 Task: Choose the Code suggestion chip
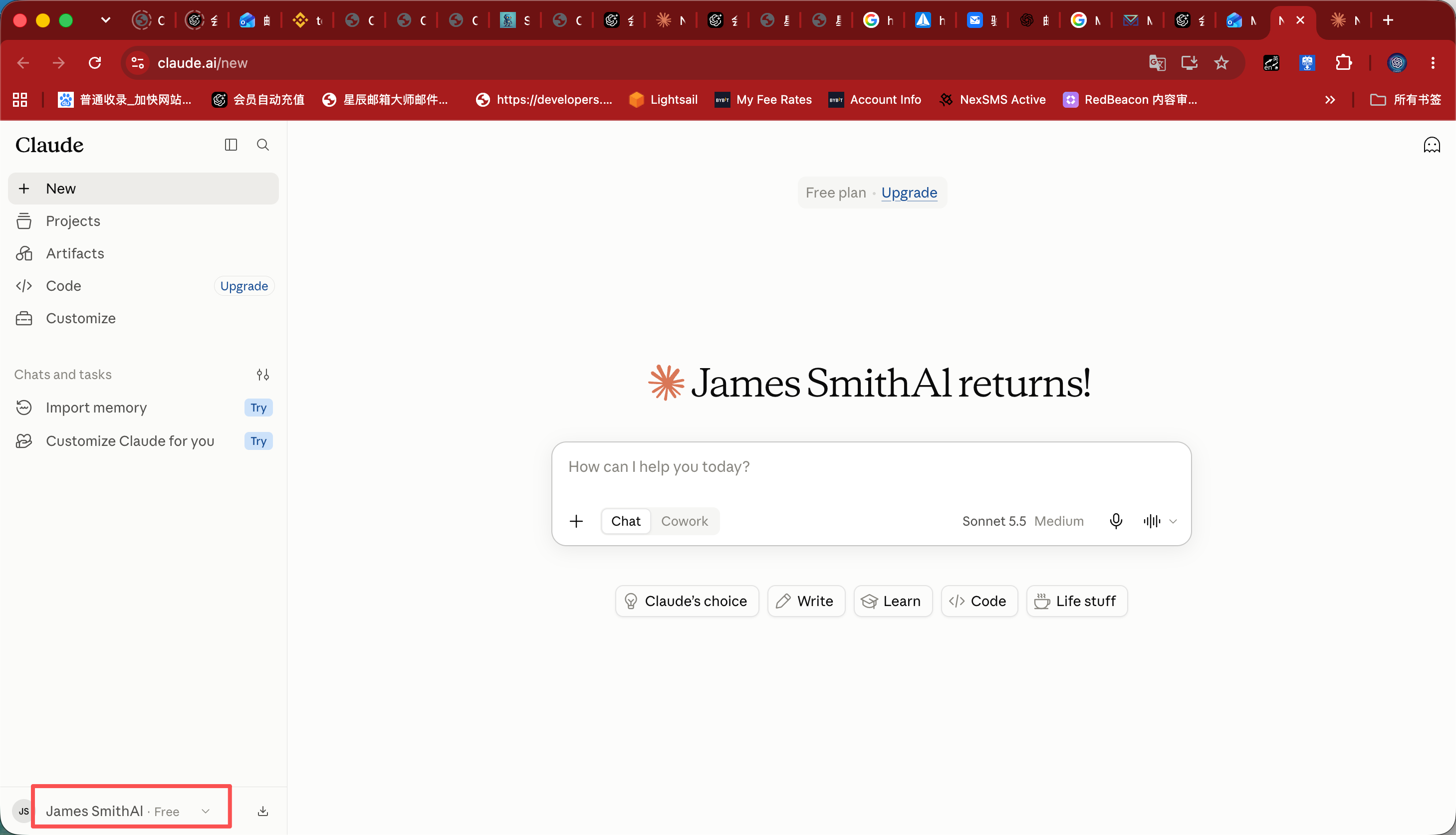[979, 601]
